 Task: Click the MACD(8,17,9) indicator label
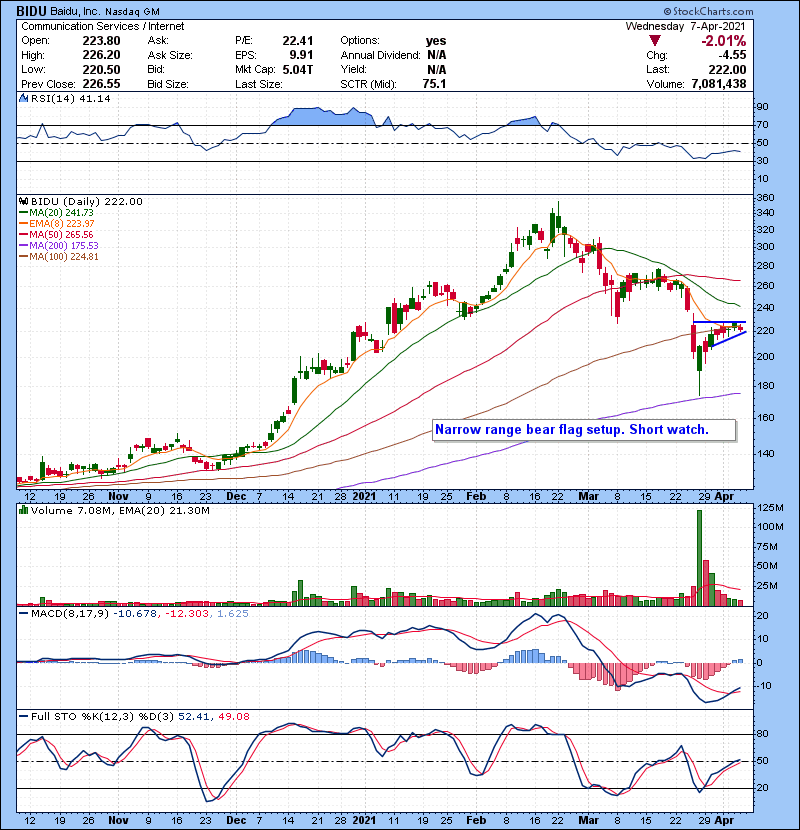coord(69,614)
